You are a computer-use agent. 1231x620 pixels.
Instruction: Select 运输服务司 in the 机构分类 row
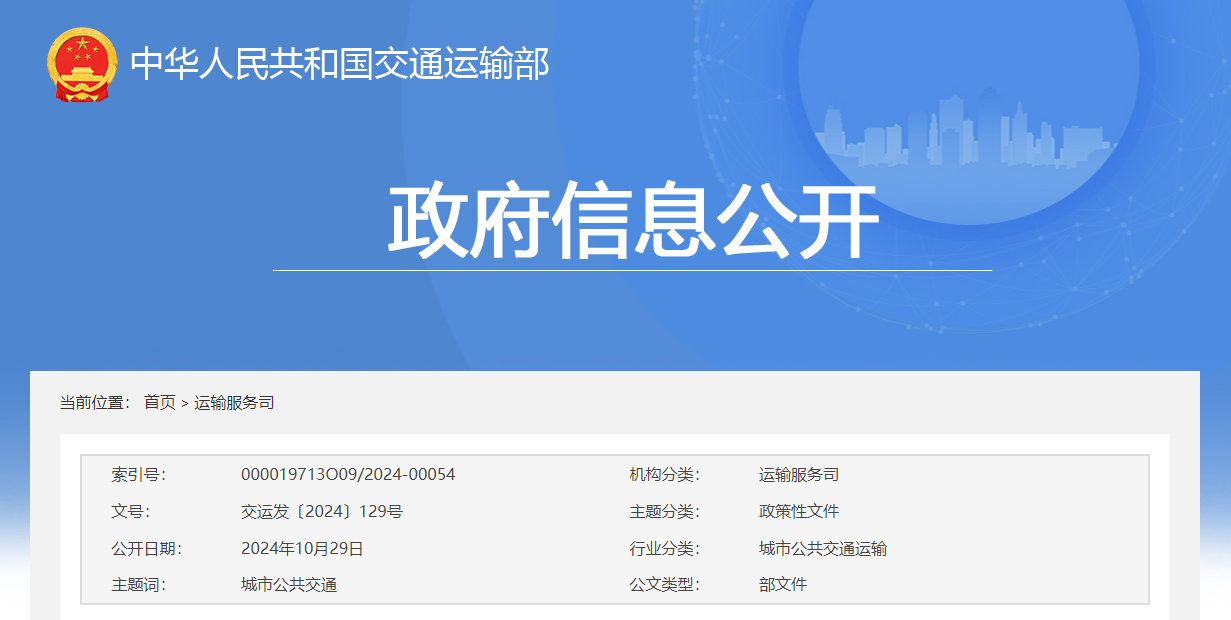pos(799,475)
